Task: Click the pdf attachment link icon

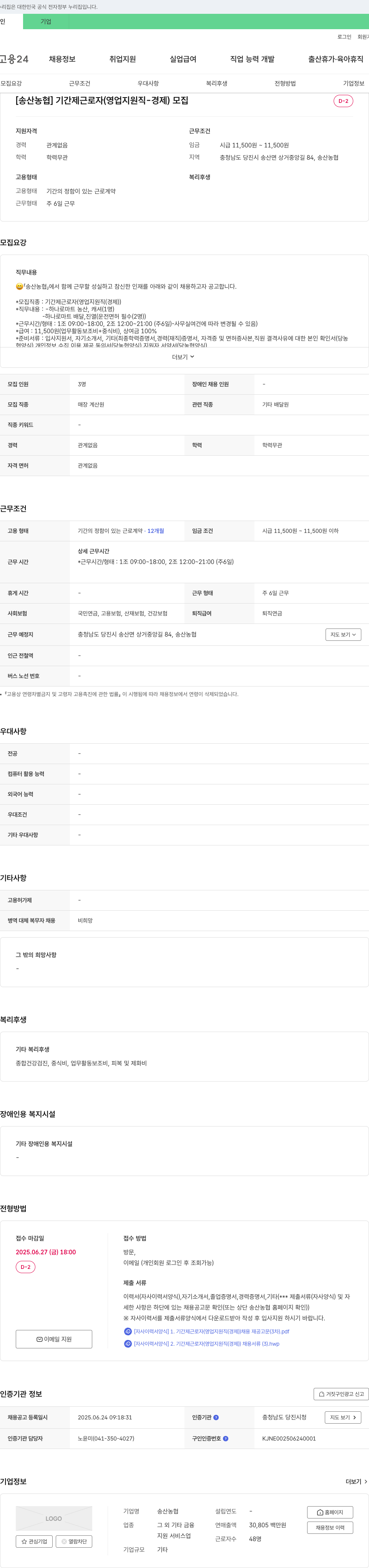Action: [128, 1331]
